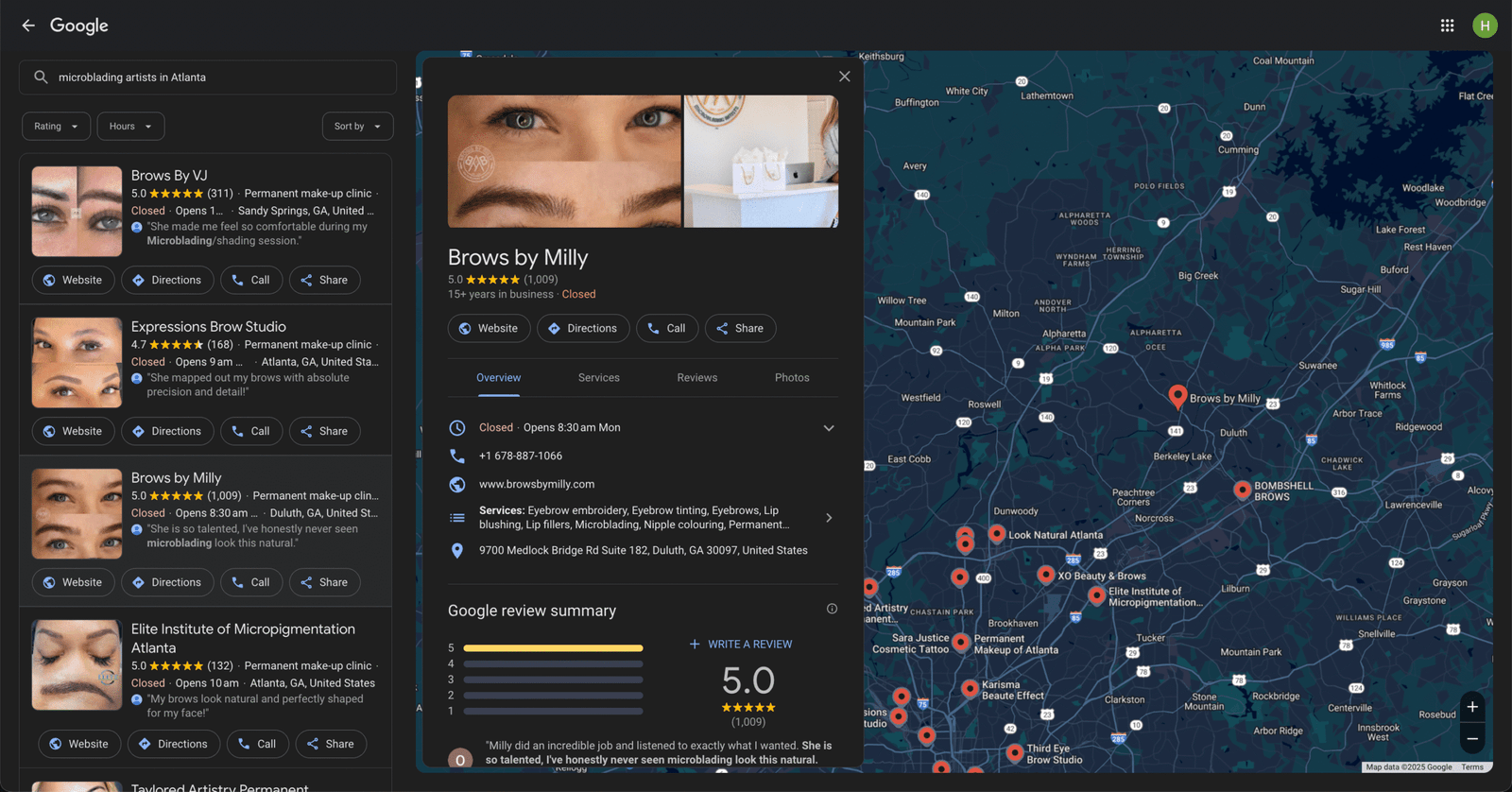Image resolution: width=1512 pixels, height=792 pixels.
Task: Click the search magnifier icon
Action: tap(41, 77)
